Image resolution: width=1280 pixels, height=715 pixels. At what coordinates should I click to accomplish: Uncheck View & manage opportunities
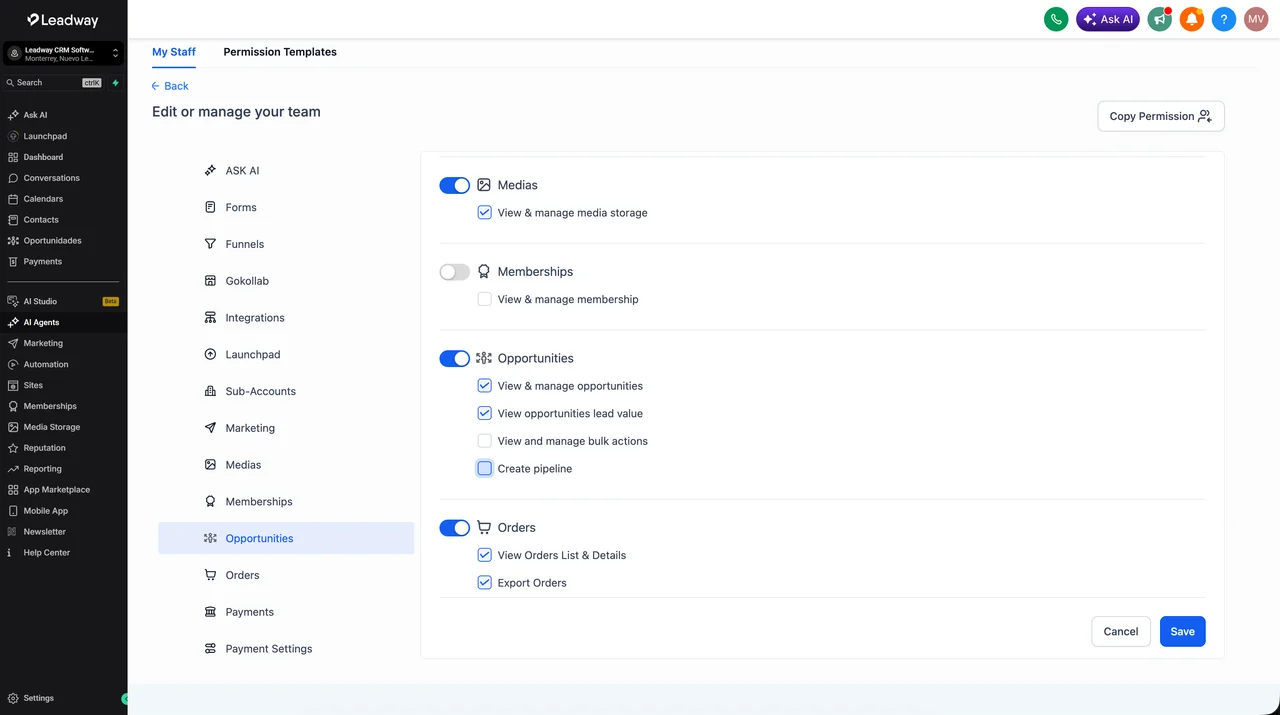(x=485, y=386)
